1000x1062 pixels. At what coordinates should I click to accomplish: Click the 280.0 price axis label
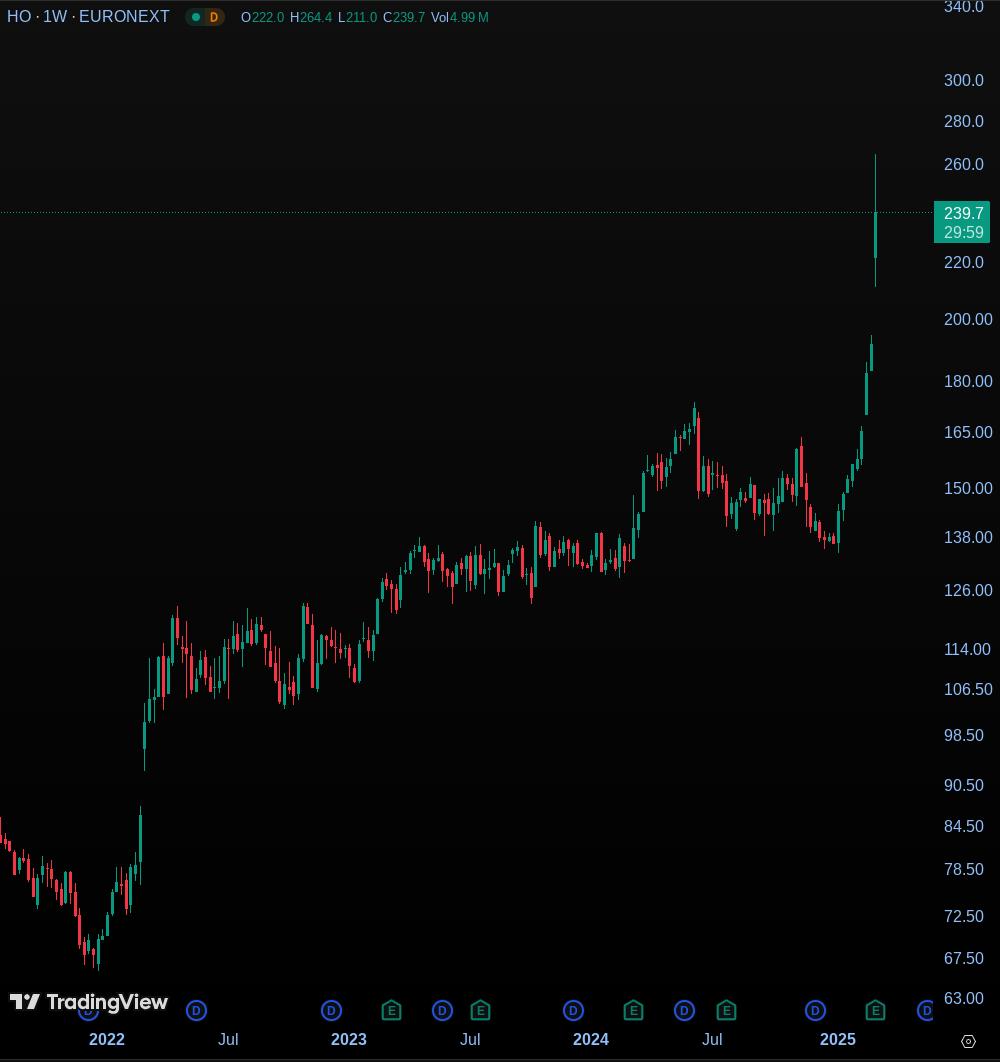[963, 122]
